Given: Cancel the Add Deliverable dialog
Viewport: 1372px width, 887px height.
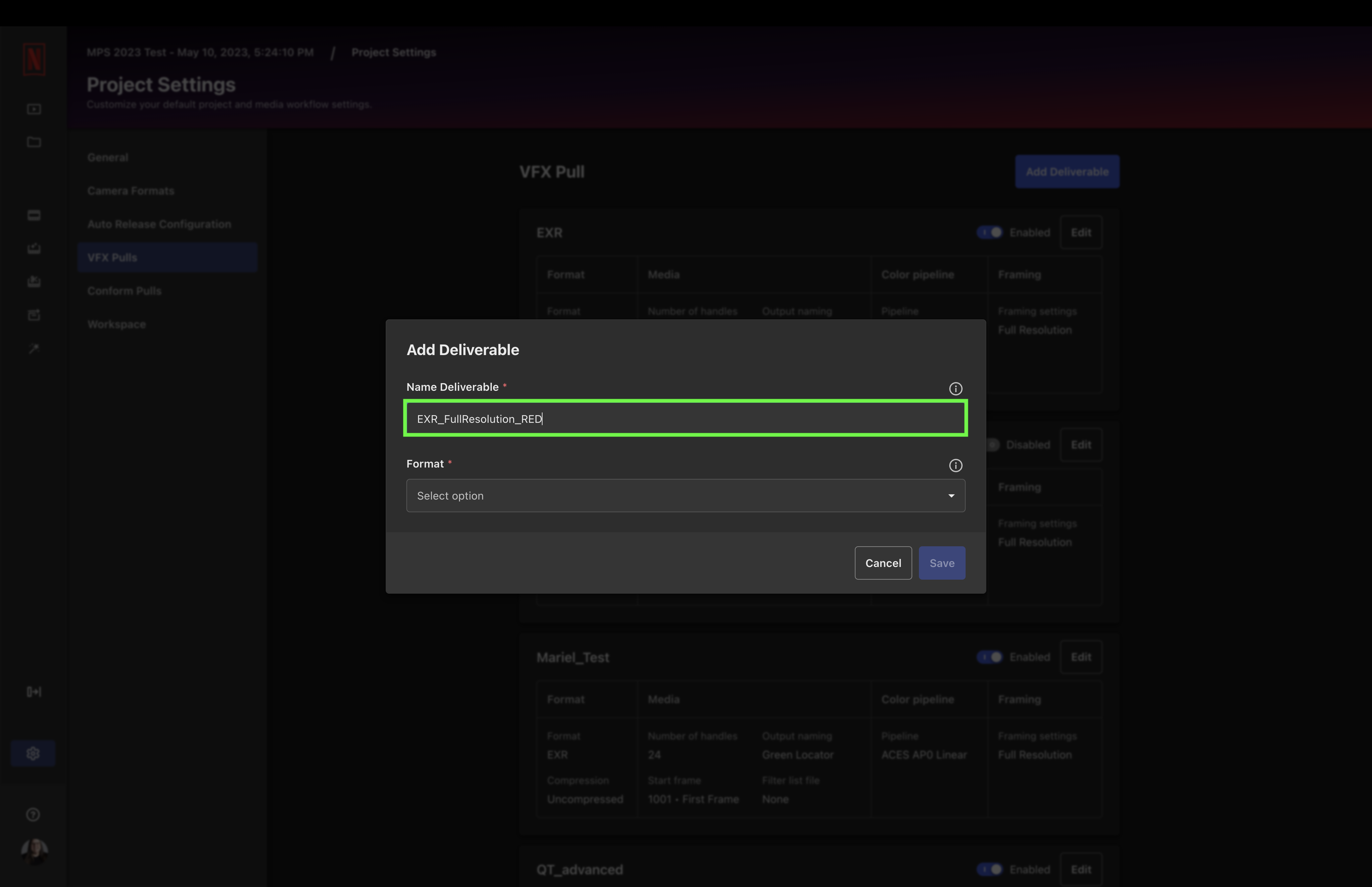Looking at the screenshot, I should pos(883,563).
